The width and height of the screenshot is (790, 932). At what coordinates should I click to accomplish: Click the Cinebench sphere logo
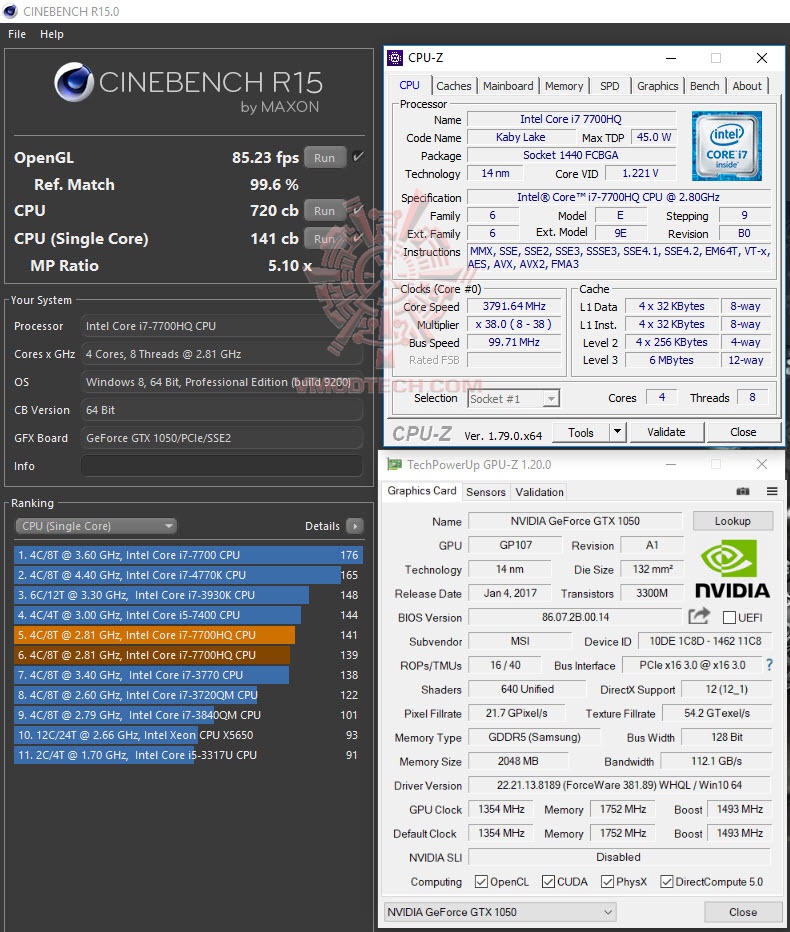click(x=74, y=82)
